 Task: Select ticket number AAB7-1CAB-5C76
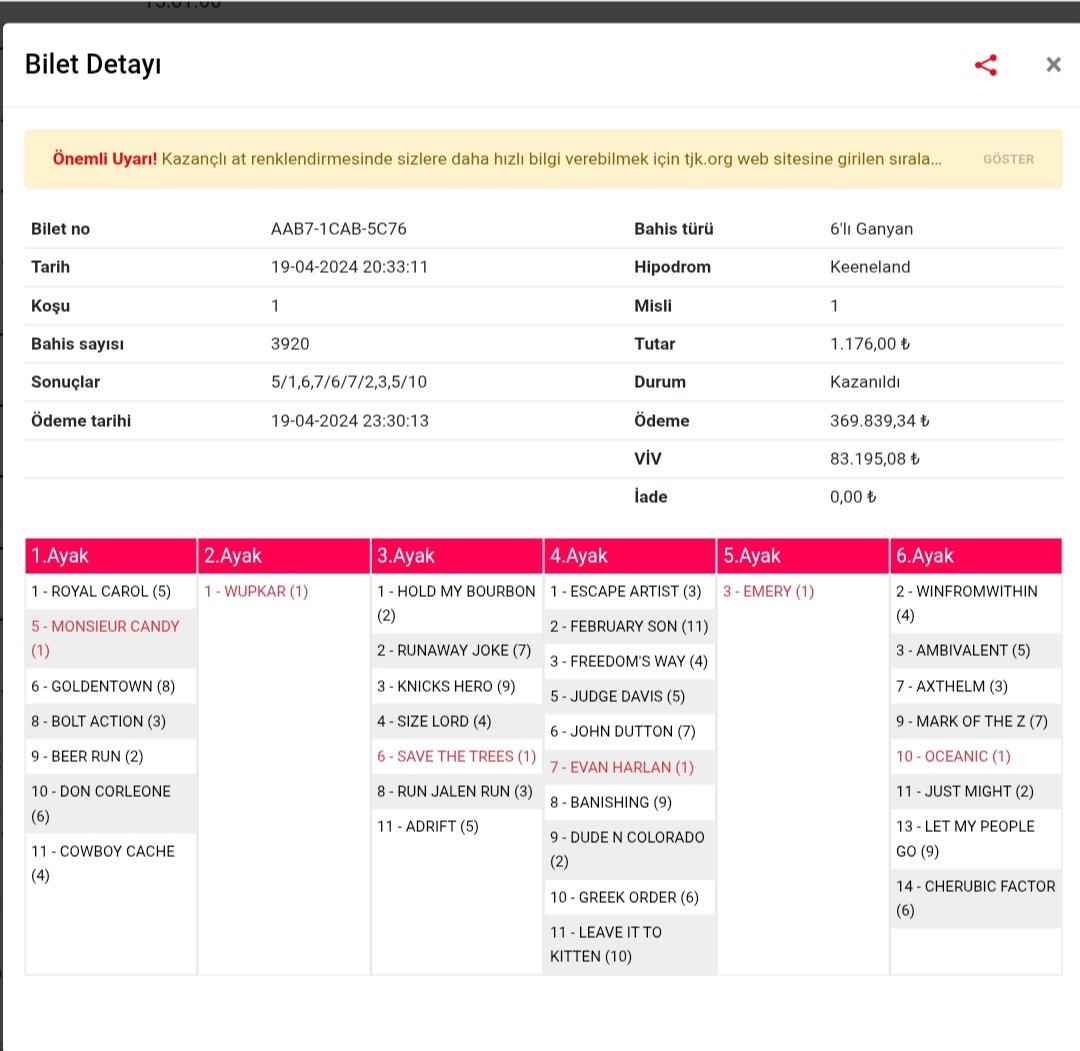[338, 229]
